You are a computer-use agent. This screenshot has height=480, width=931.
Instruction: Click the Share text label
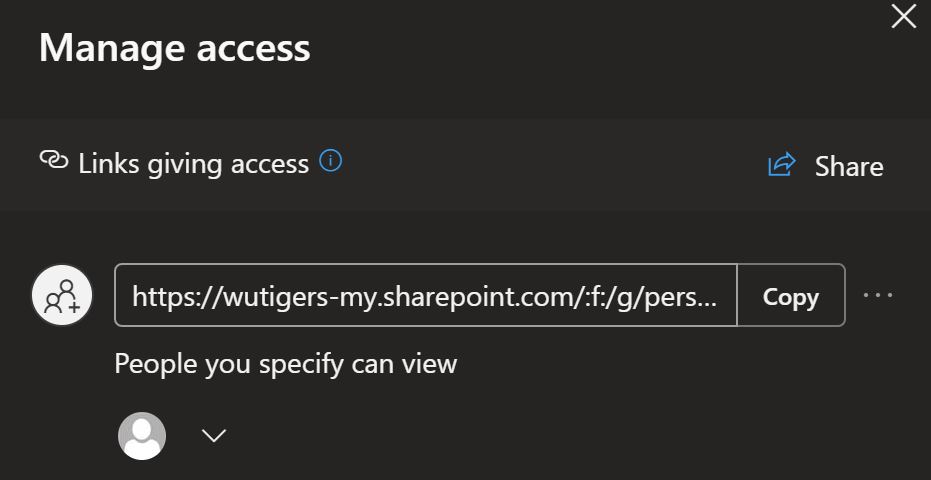(x=848, y=166)
